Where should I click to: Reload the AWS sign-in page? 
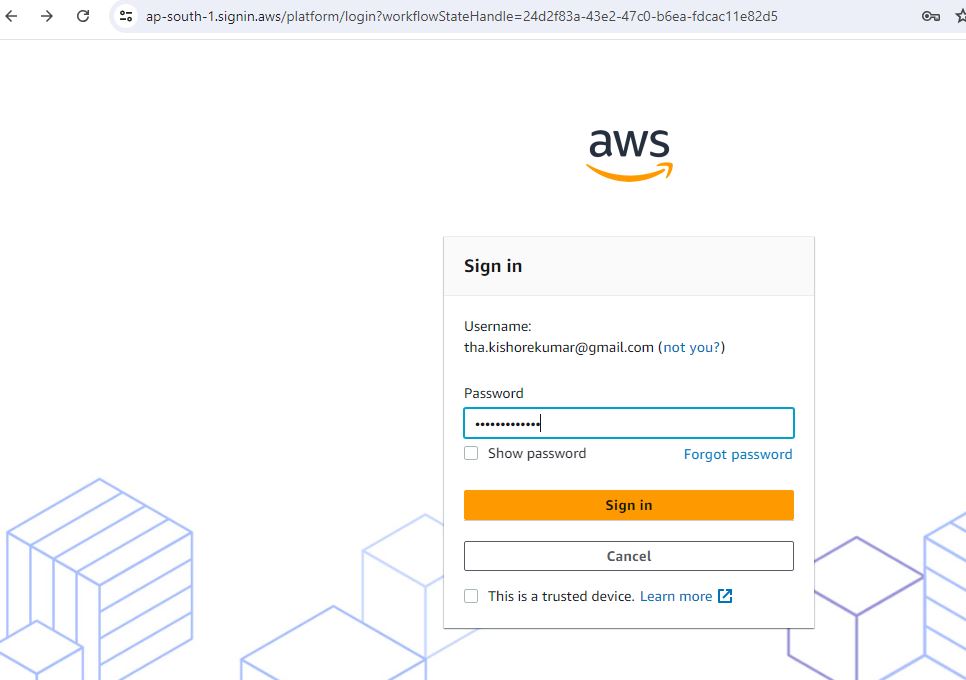(x=83, y=16)
